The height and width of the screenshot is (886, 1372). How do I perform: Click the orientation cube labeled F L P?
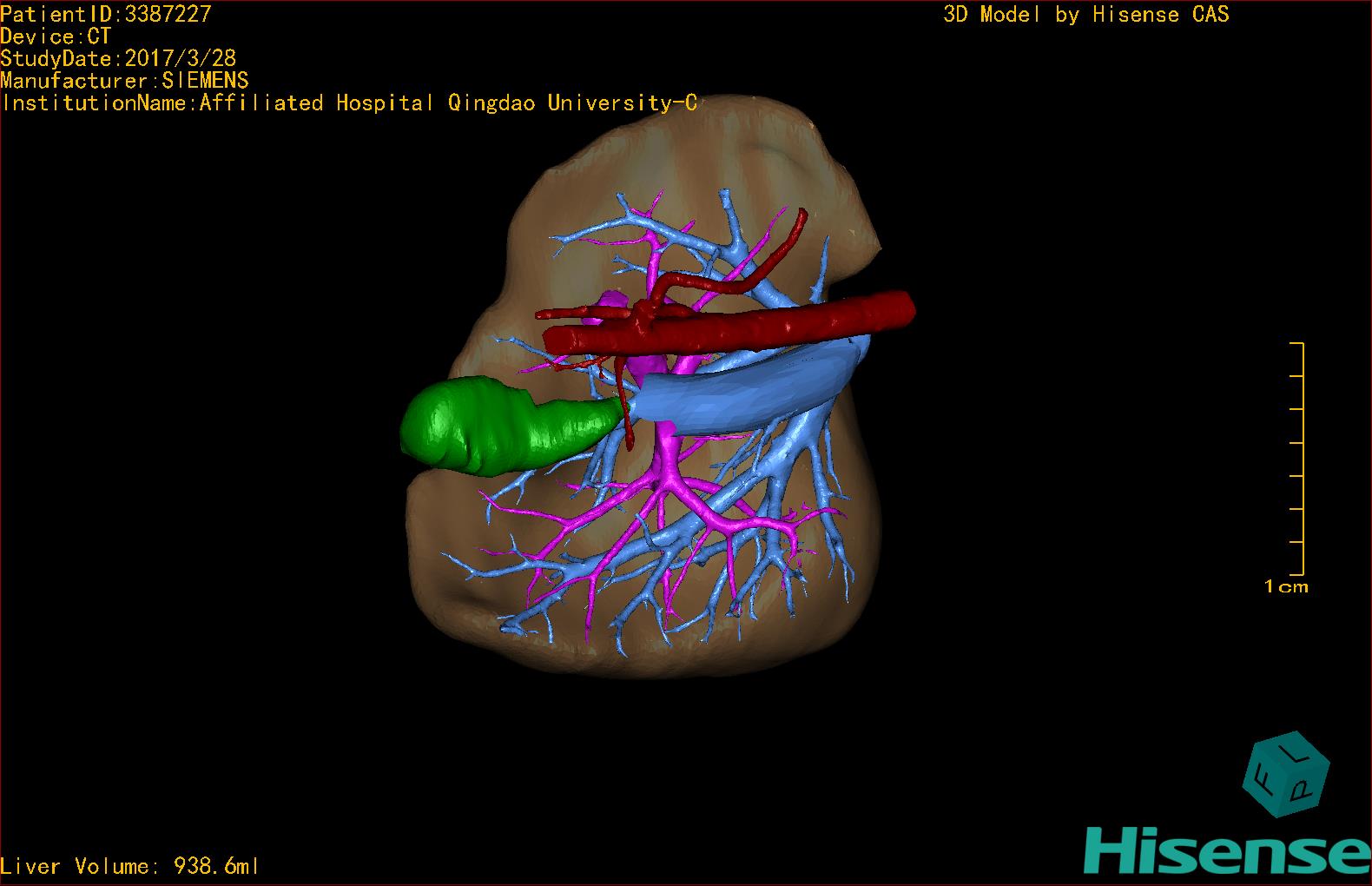point(1287,776)
